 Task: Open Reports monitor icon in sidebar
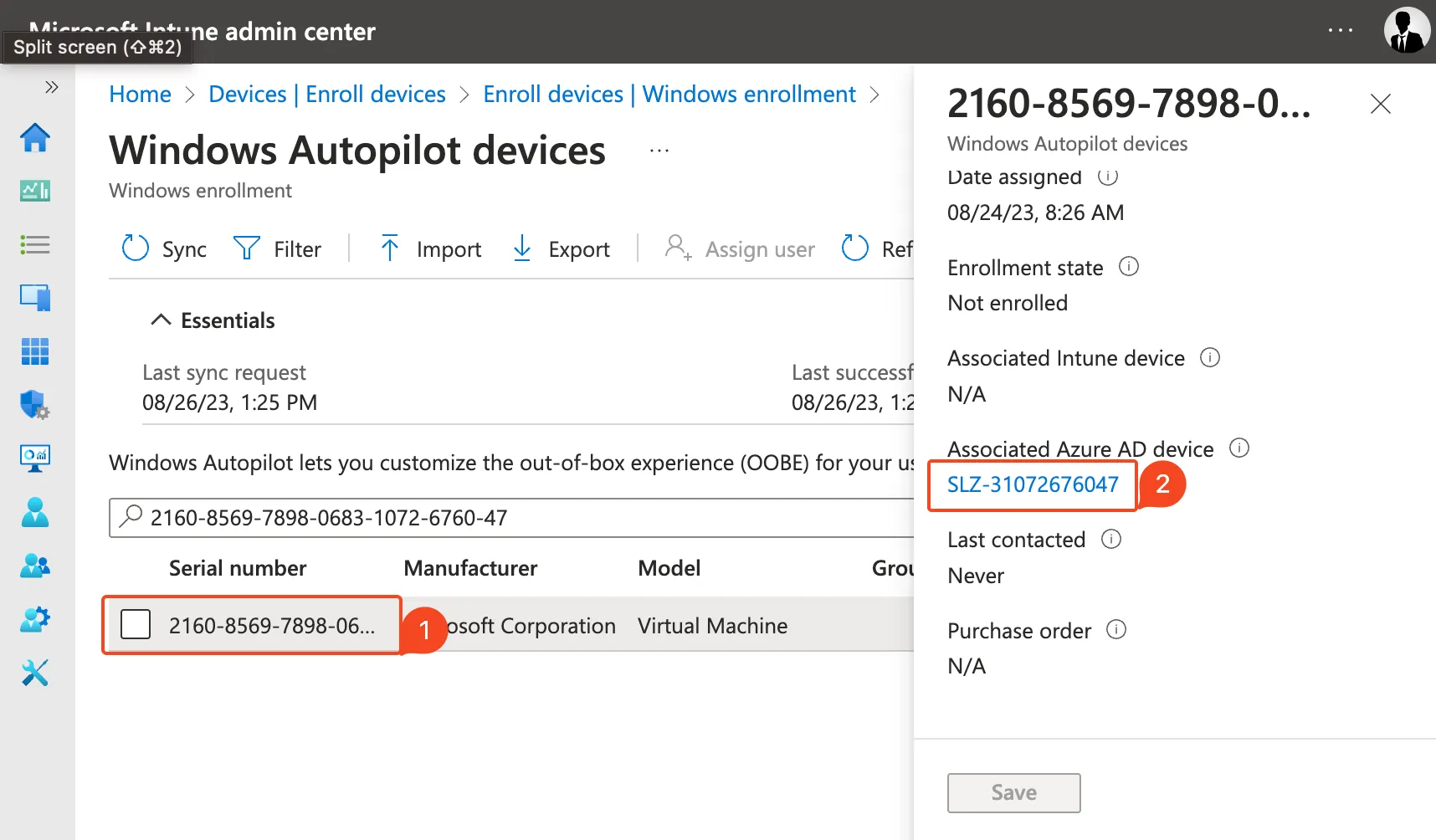pos(35,458)
